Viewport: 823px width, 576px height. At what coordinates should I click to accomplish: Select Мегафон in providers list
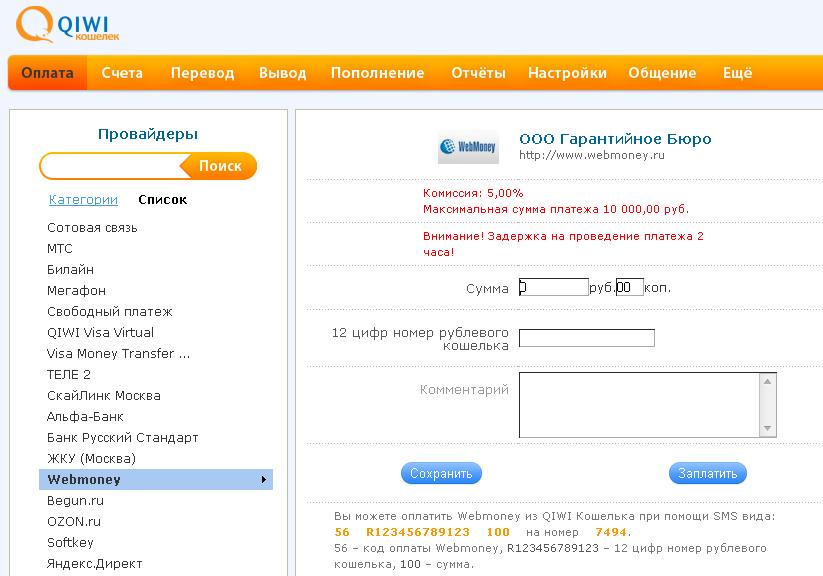[x=76, y=290]
